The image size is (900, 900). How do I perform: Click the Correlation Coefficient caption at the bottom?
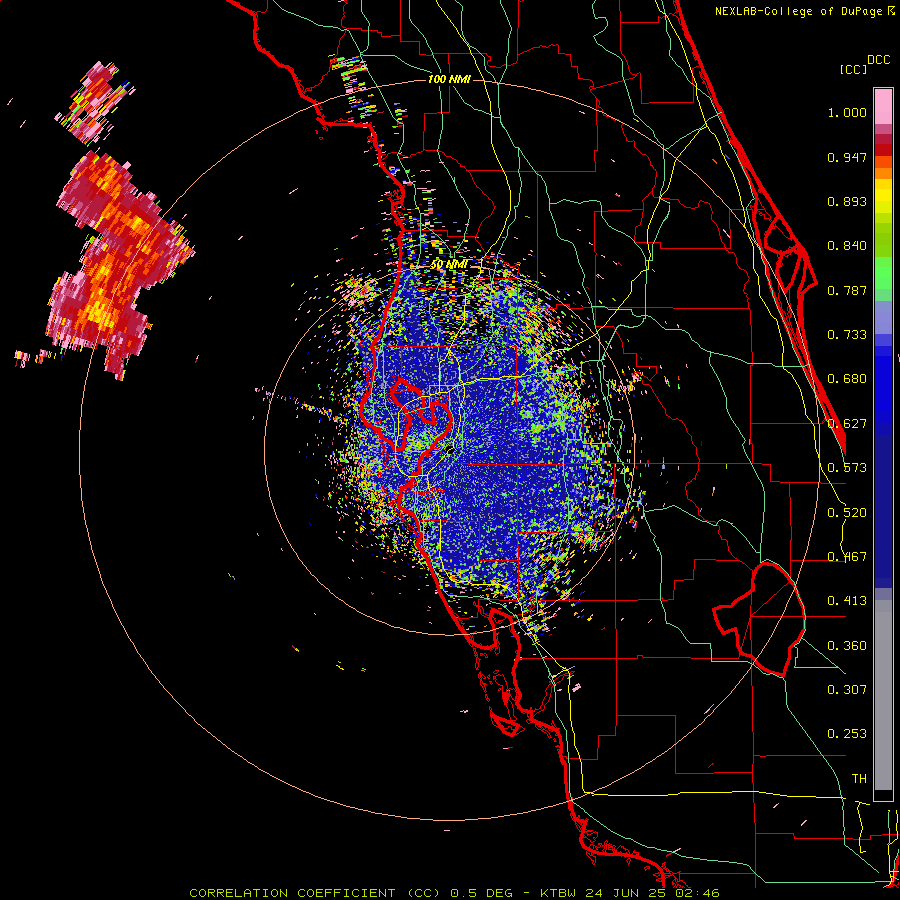pyautogui.click(x=454, y=893)
